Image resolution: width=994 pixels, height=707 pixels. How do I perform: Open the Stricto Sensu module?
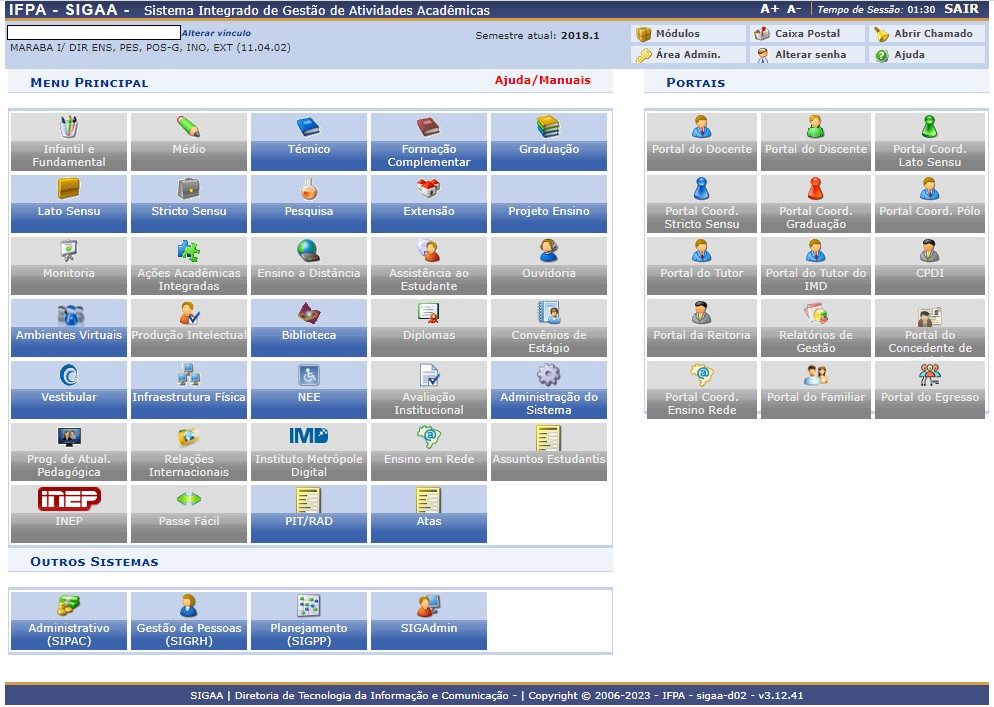(x=189, y=204)
